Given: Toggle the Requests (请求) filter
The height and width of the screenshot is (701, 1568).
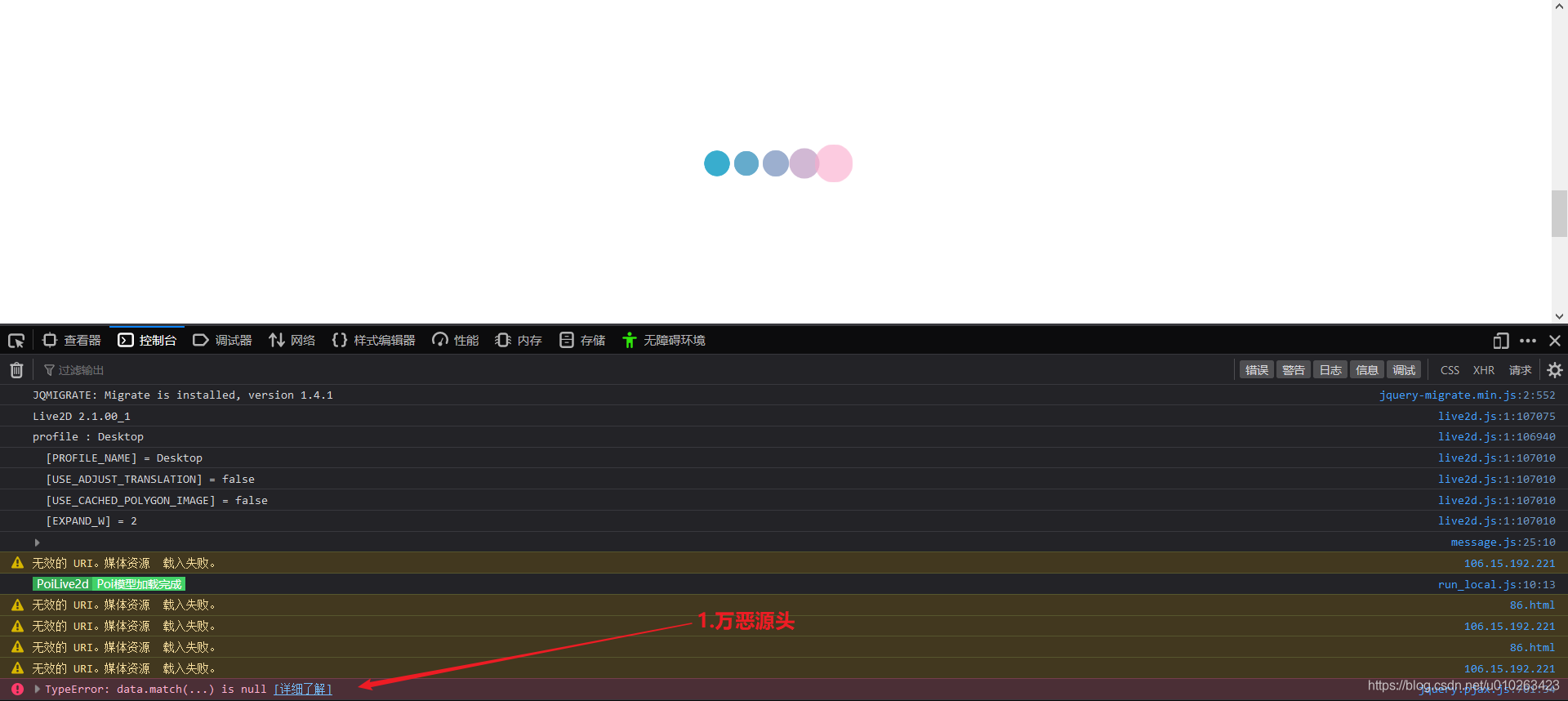Looking at the screenshot, I should click(x=1520, y=370).
